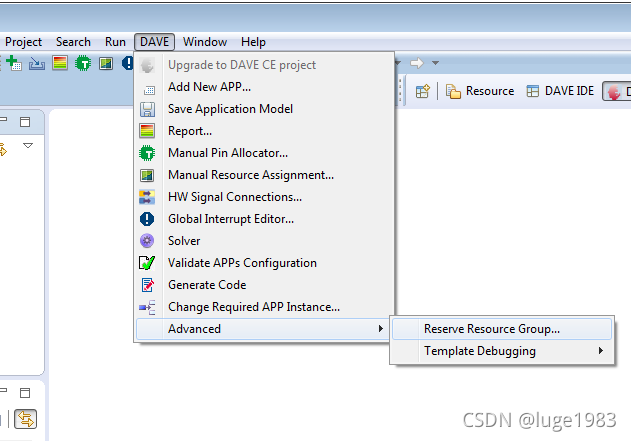Choose Save Application Model
This screenshot has width=631, height=441.
click(x=264, y=109)
